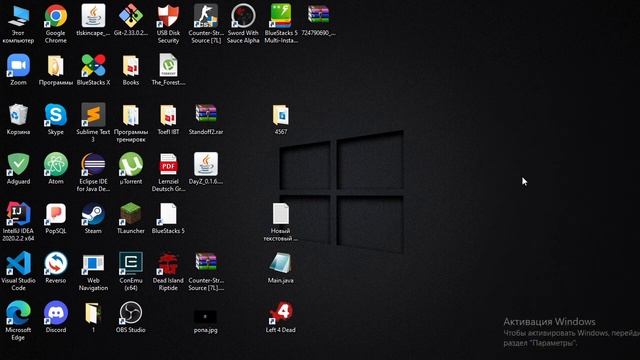Open USB Disk Security shortcut
This screenshot has width=640, height=360.
tap(168, 16)
